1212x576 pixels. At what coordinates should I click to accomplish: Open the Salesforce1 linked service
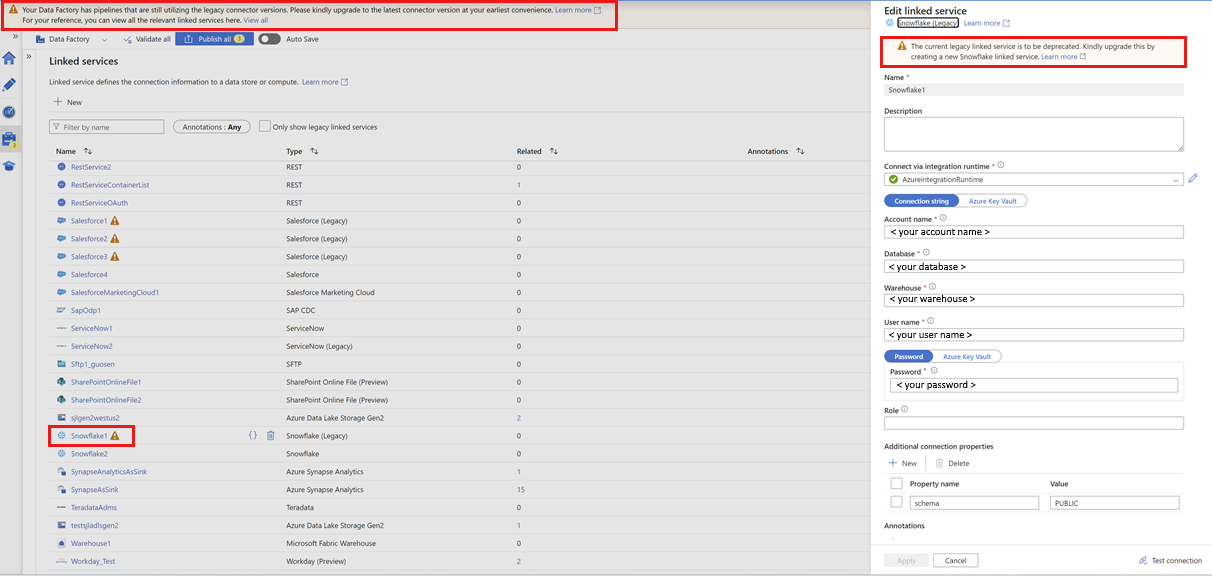coord(89,221)
